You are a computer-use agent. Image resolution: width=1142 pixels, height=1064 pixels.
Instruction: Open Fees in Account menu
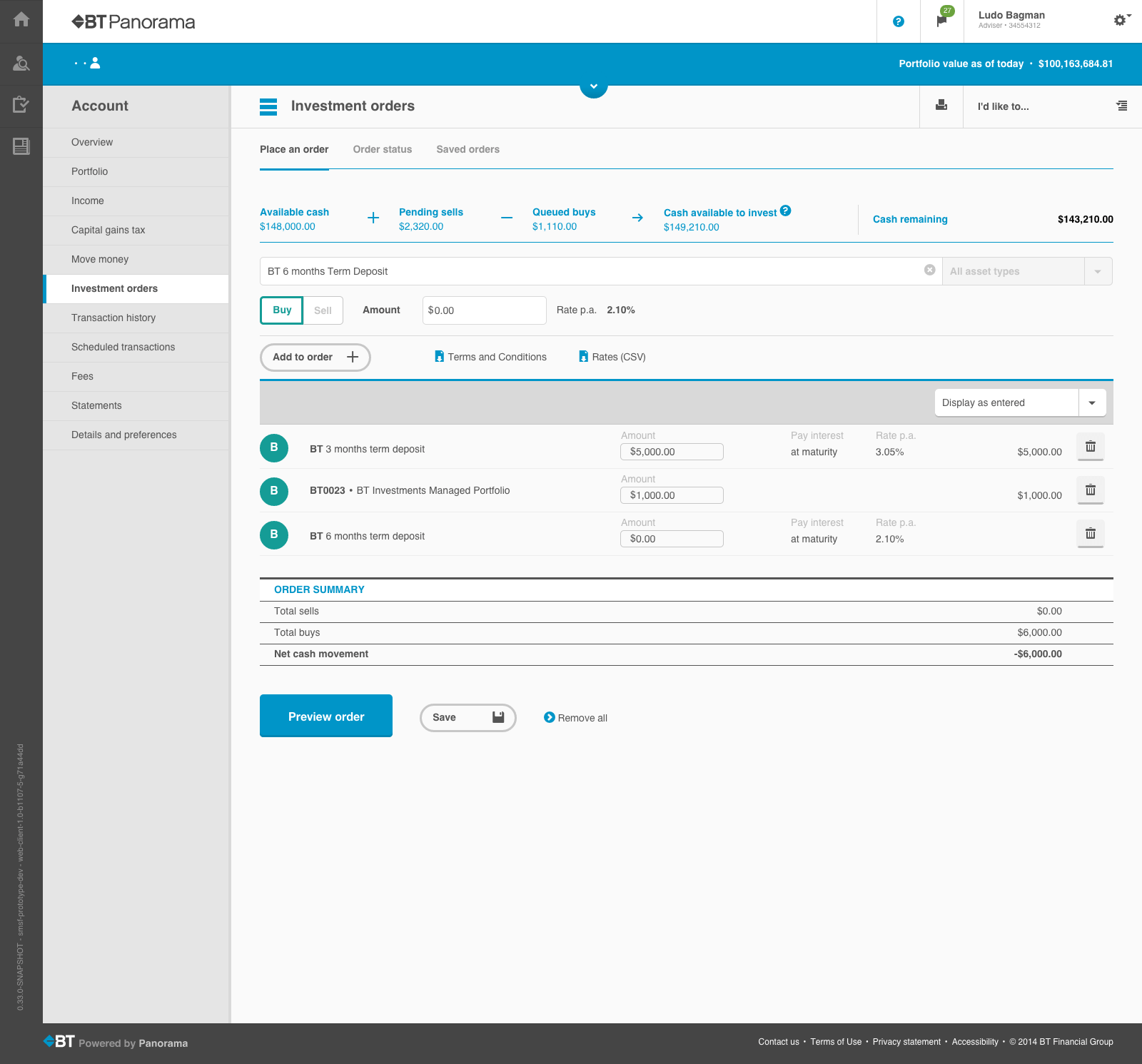136,377
